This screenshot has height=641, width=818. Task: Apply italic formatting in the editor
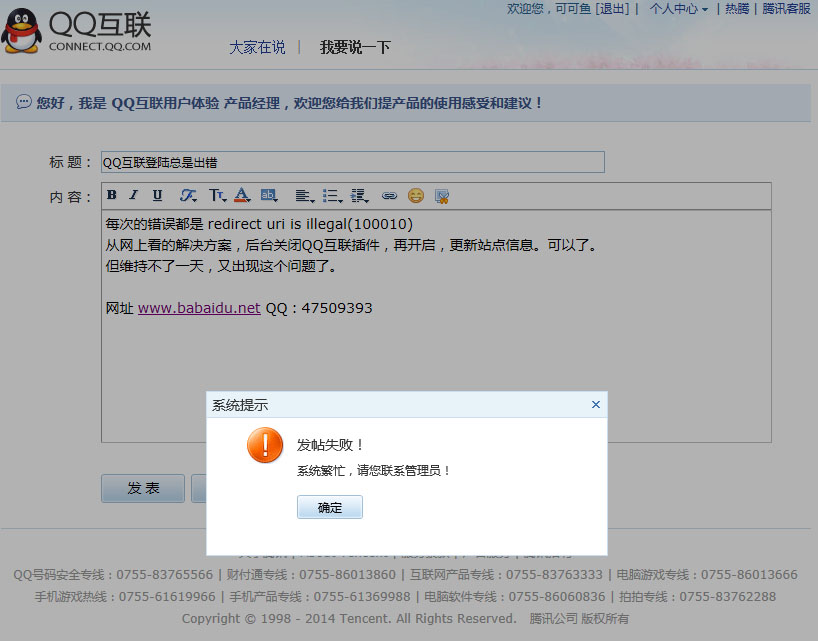click(x=134, y=195)
